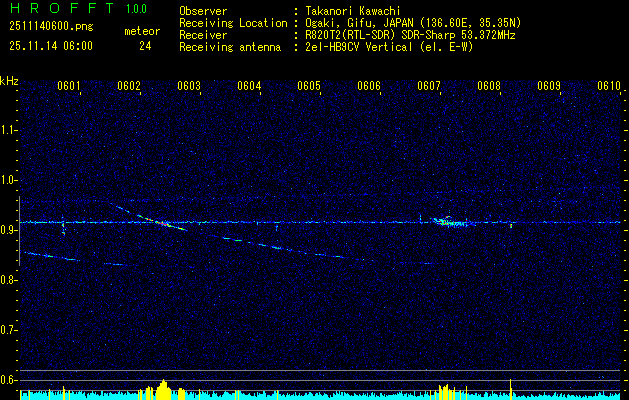Click the receiver R820T2(RTL-SDR) line
Viewport: 629px width, 400px height.
tap(410, 35)
